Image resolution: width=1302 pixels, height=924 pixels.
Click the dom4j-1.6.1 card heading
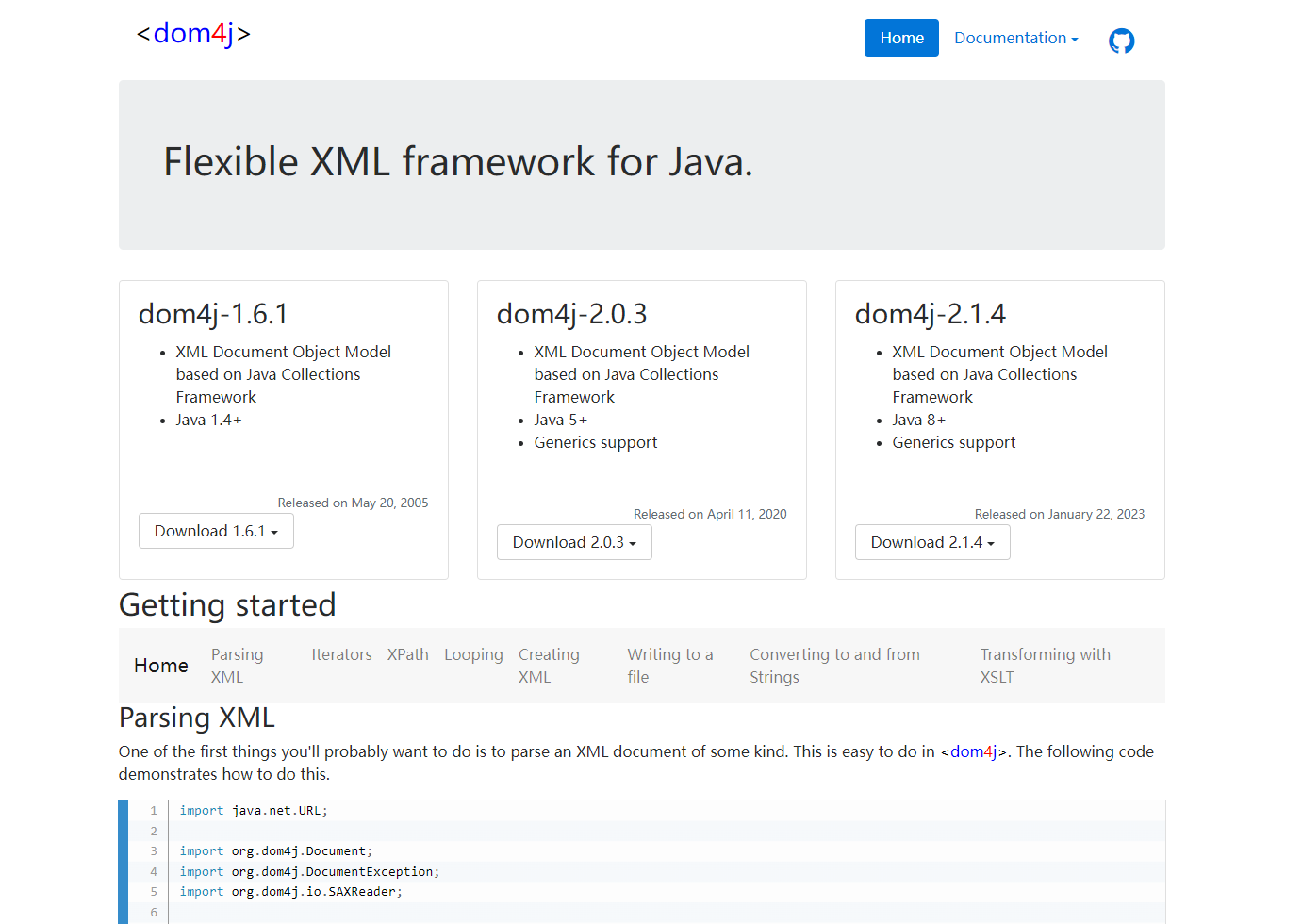(213, 314)
